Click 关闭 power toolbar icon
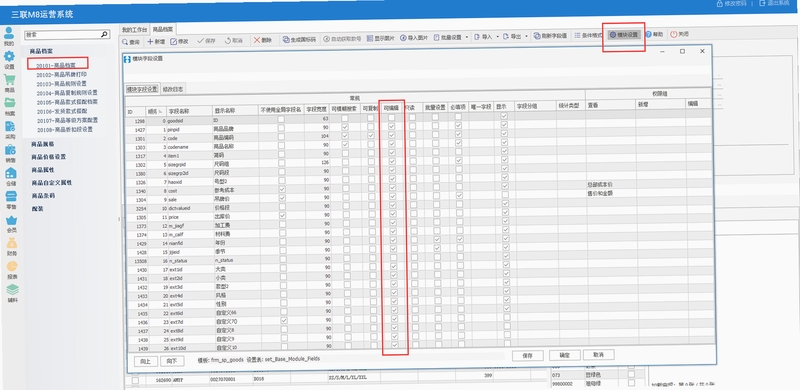This screenshot has width=800, height=390. [x=679, y=34]
